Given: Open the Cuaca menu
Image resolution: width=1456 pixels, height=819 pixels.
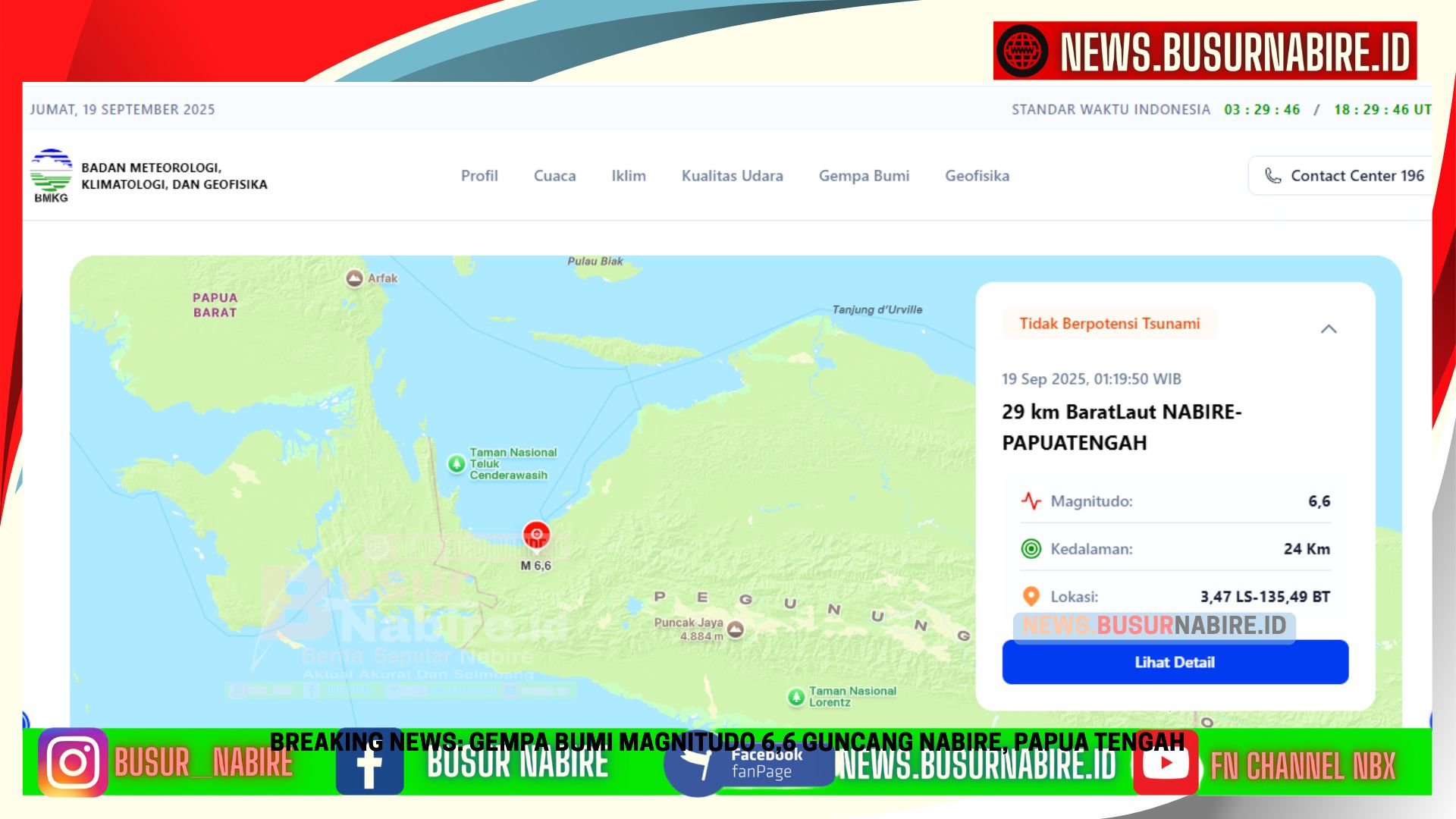Looking at the screenshot, I should pyautogui.click(x=554, y=176).
